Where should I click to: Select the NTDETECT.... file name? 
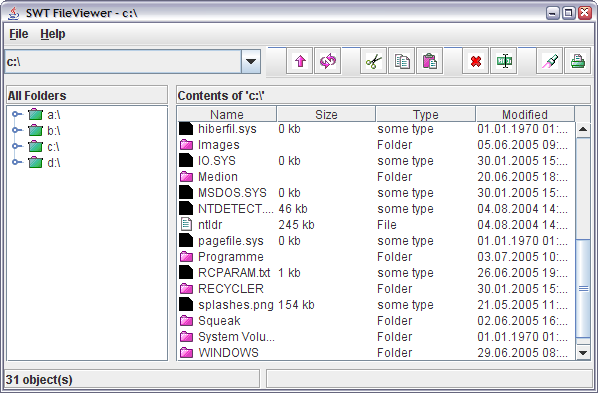click(236, 209)
